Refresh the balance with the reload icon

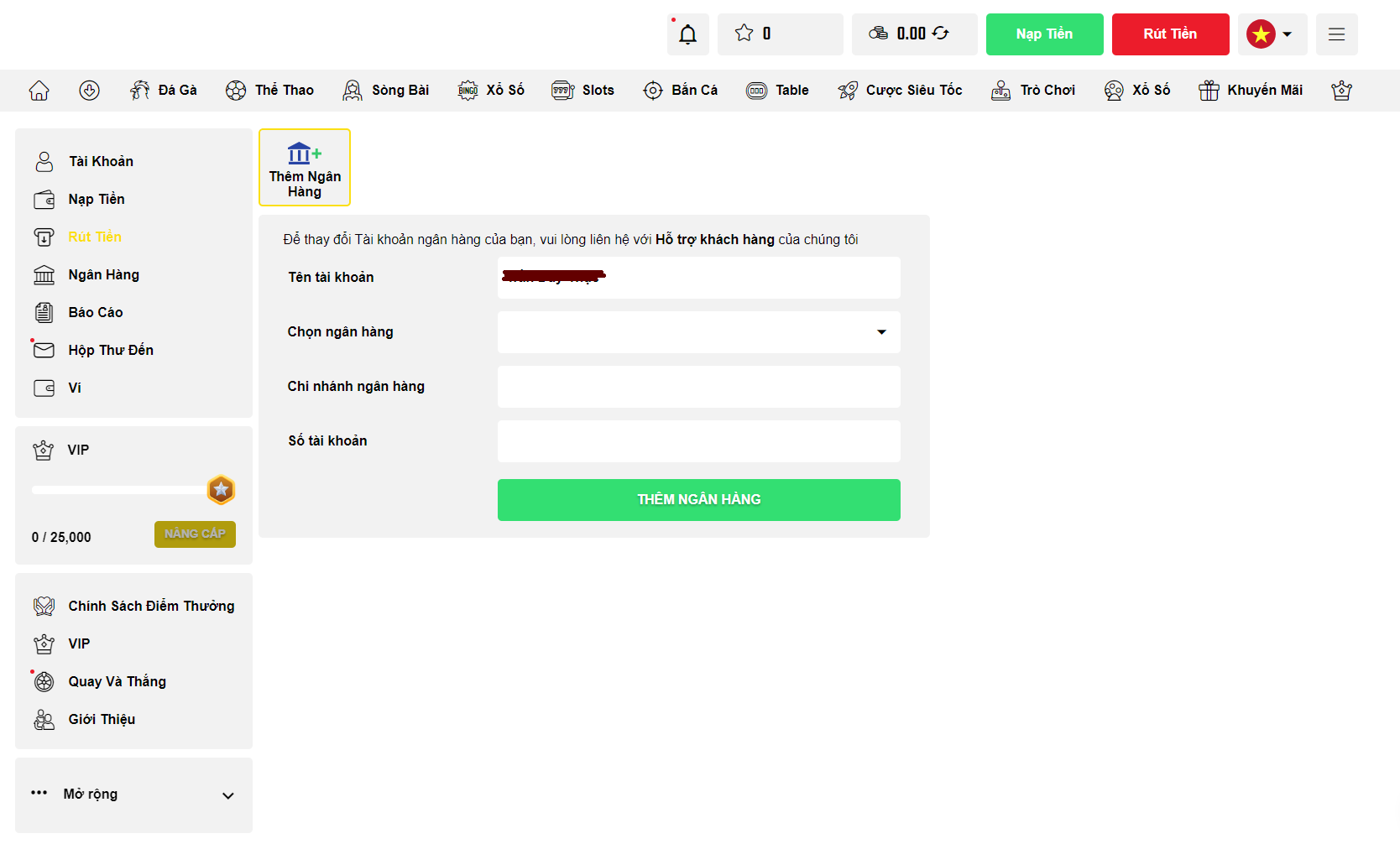(941, 34)
